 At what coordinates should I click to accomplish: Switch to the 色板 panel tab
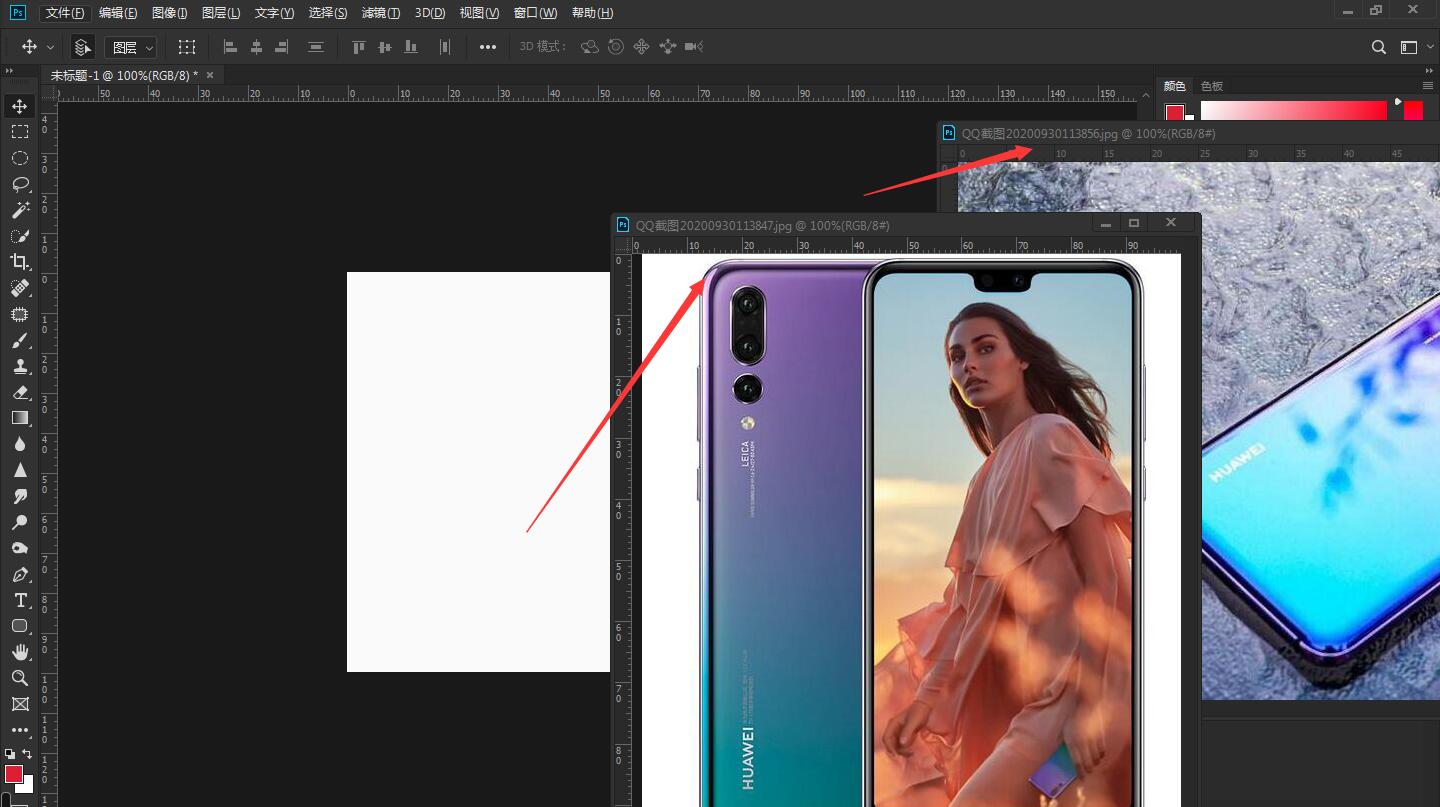click(x=1211, y=86)
